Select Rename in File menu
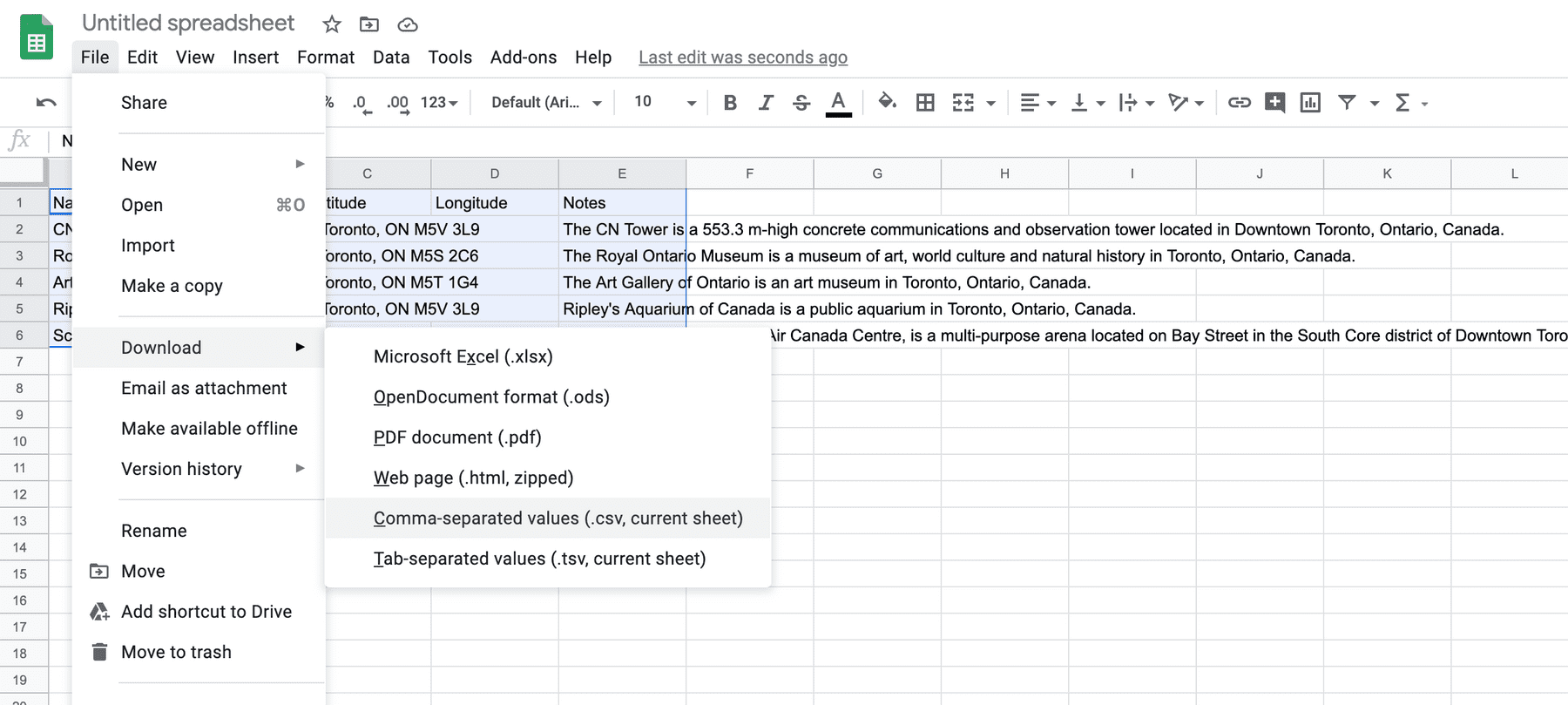The image size is (1568, 705). click(199, 531)
